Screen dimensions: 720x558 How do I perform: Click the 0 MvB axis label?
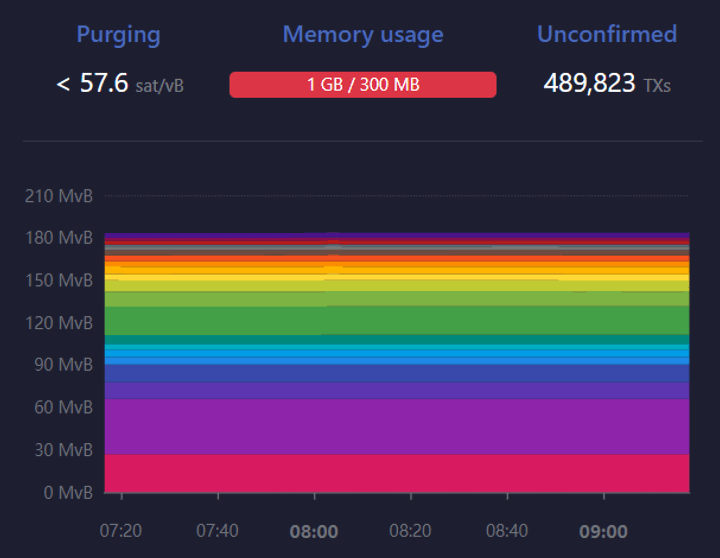(68, 493)
